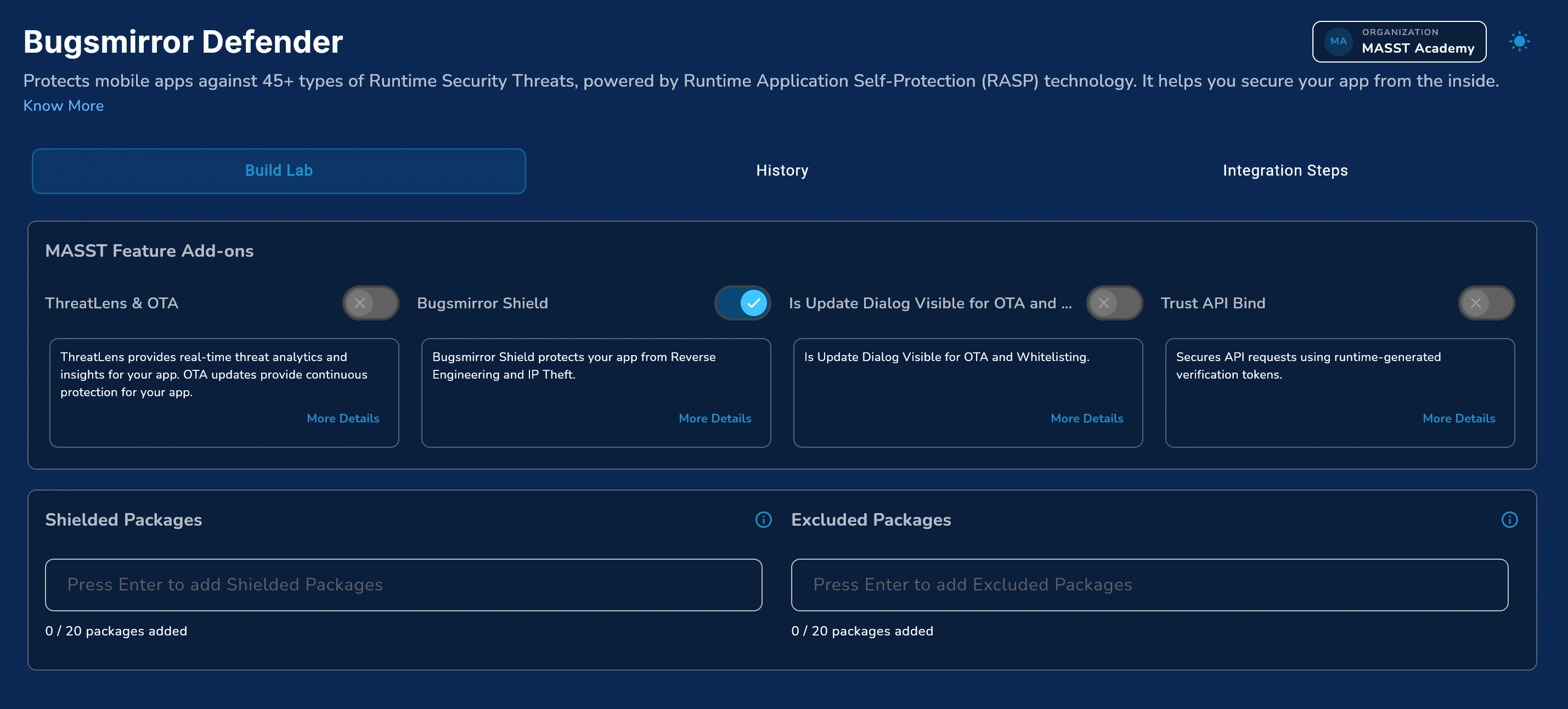Toggle the light/dark theme sun icon
The width and height of the screenshot is (1568, 709).
(1519, 41)
